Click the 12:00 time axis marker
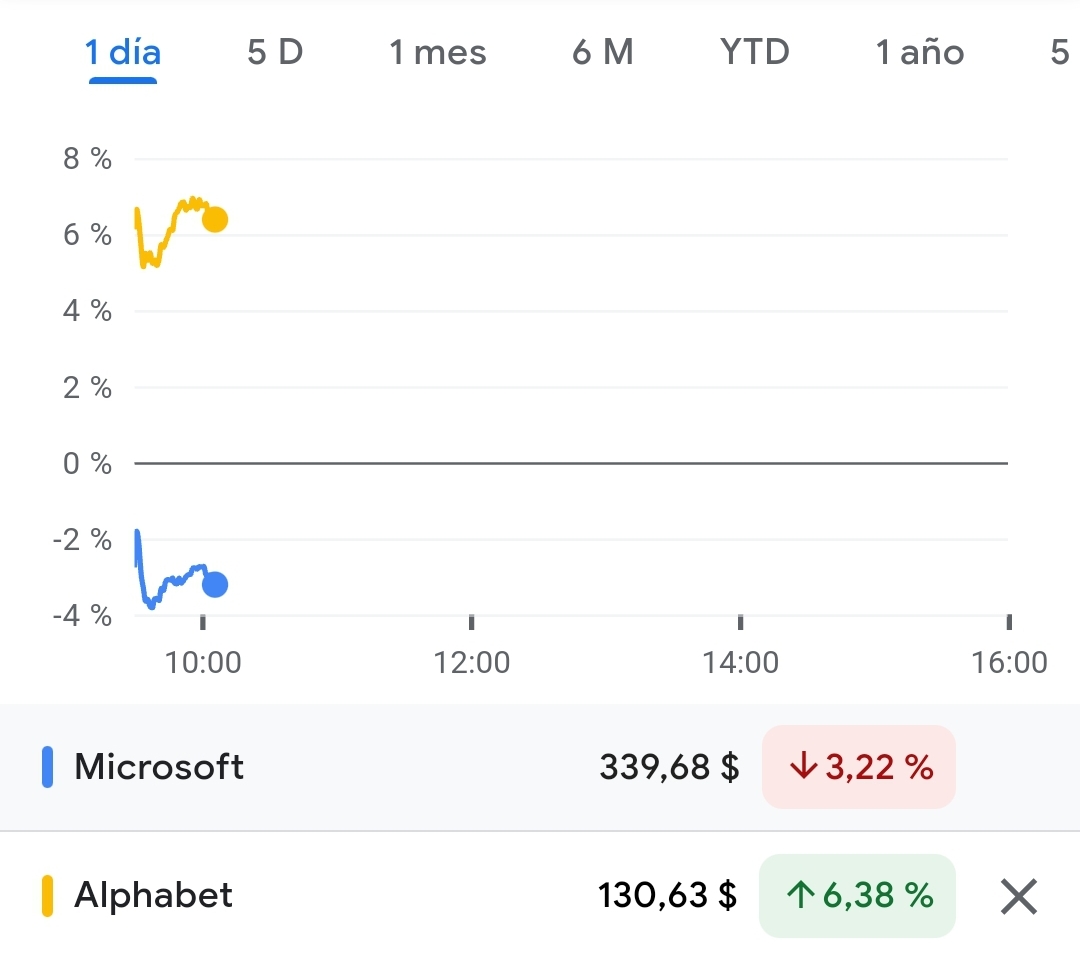Screen dimensions: 1080x956 point(472,662)
